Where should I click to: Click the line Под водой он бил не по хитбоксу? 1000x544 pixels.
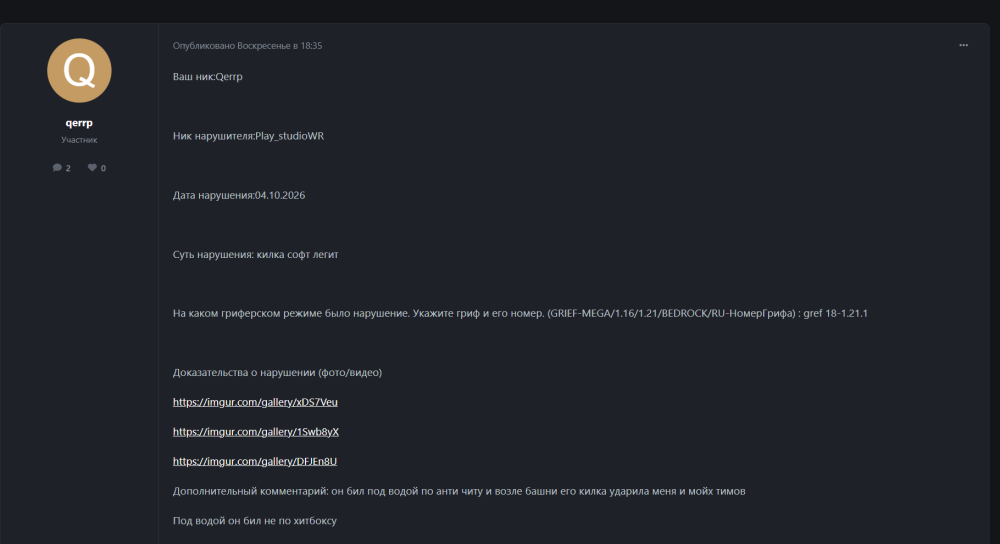254,520
